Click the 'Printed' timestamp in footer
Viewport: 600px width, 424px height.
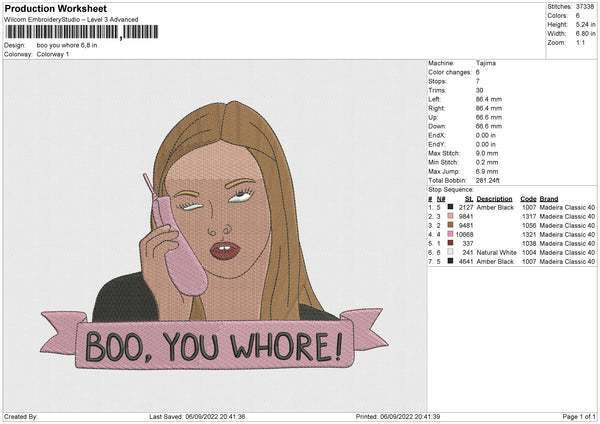(398, 416)
